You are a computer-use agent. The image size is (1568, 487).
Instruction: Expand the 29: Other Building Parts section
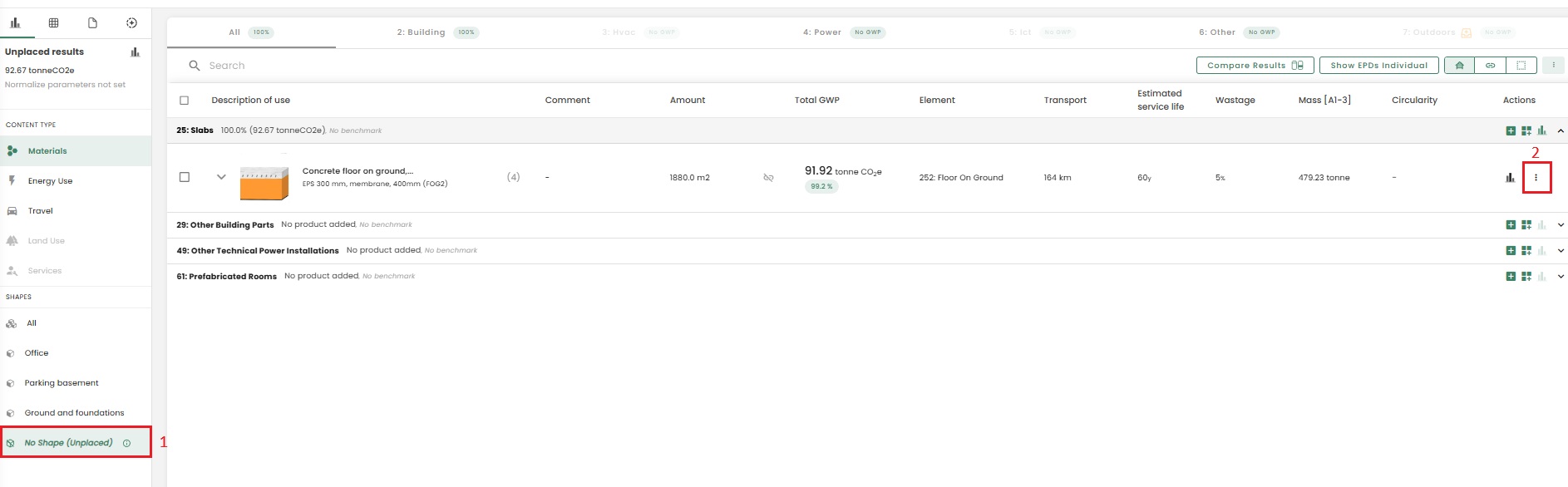coord(1561,225)
